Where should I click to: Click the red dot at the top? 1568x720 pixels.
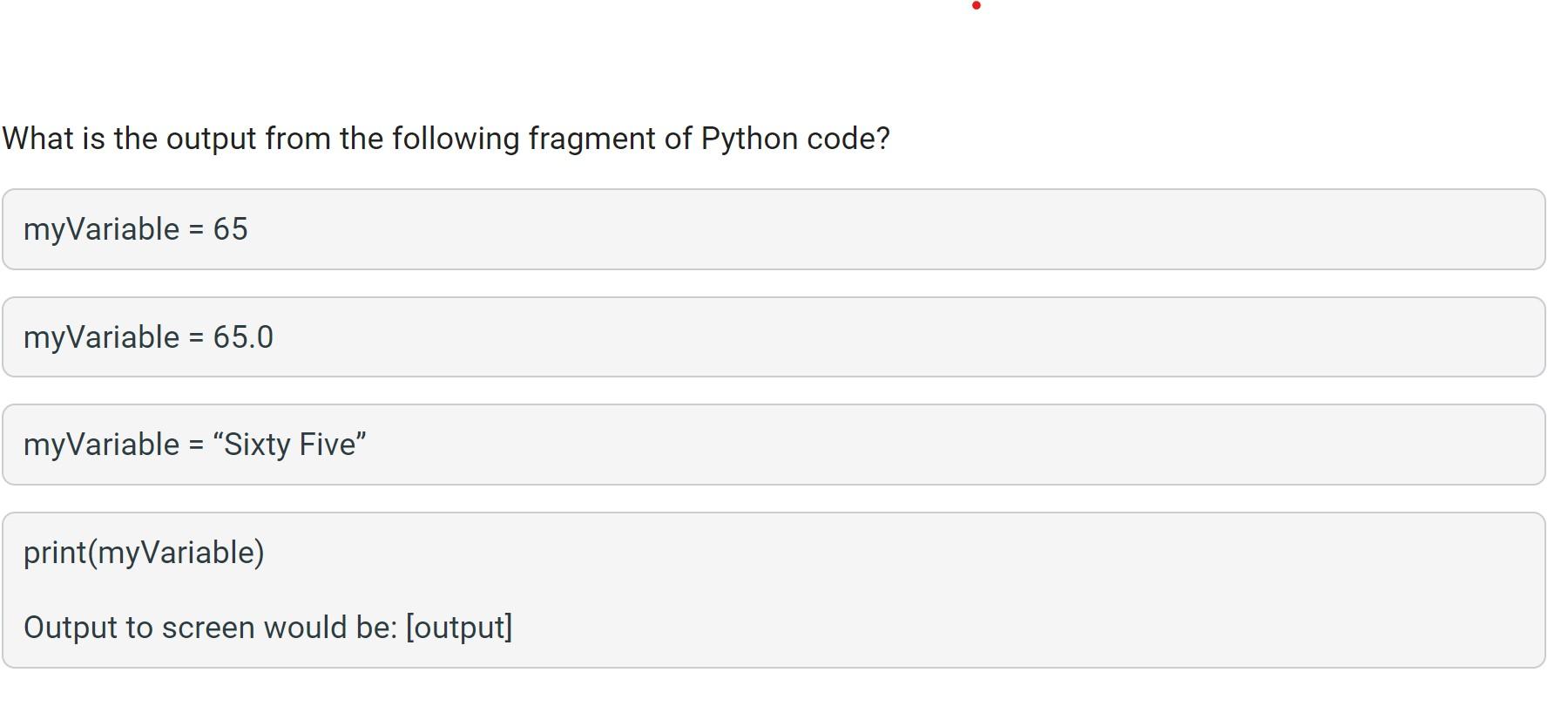pos(976,6)
